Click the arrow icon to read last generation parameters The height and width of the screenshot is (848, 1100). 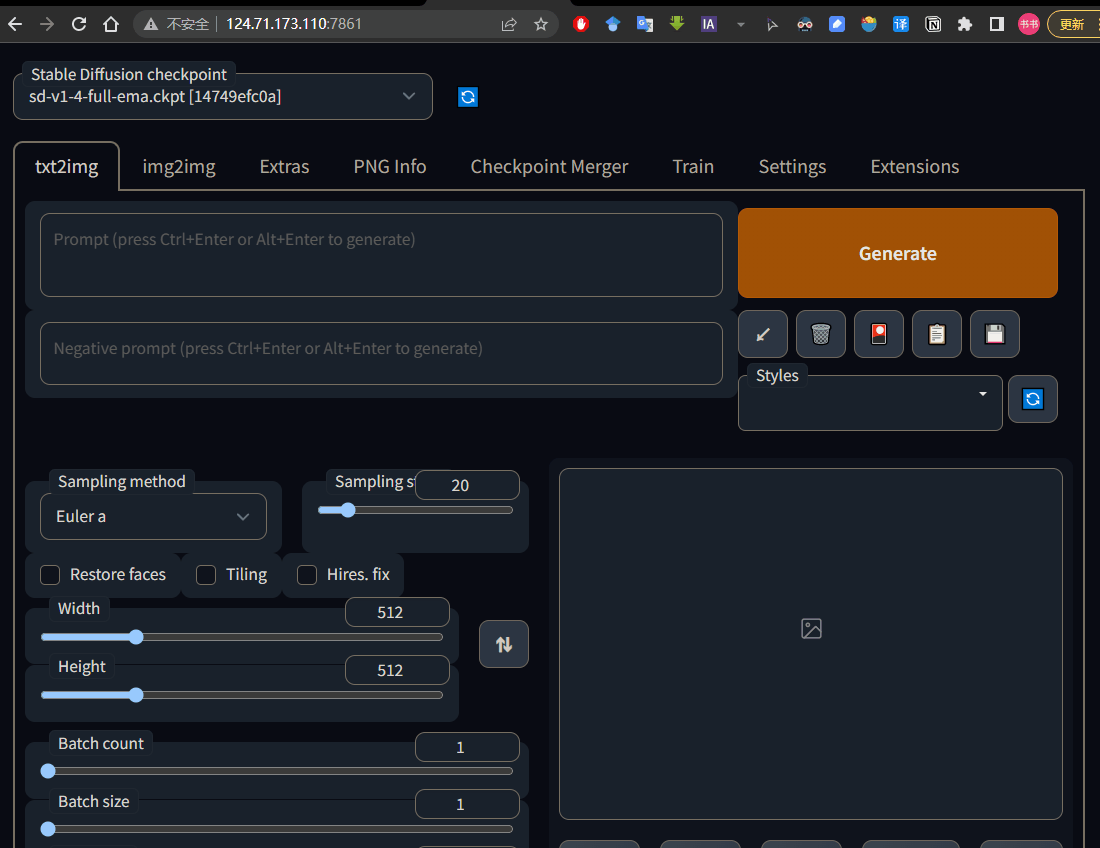point(763,334)
